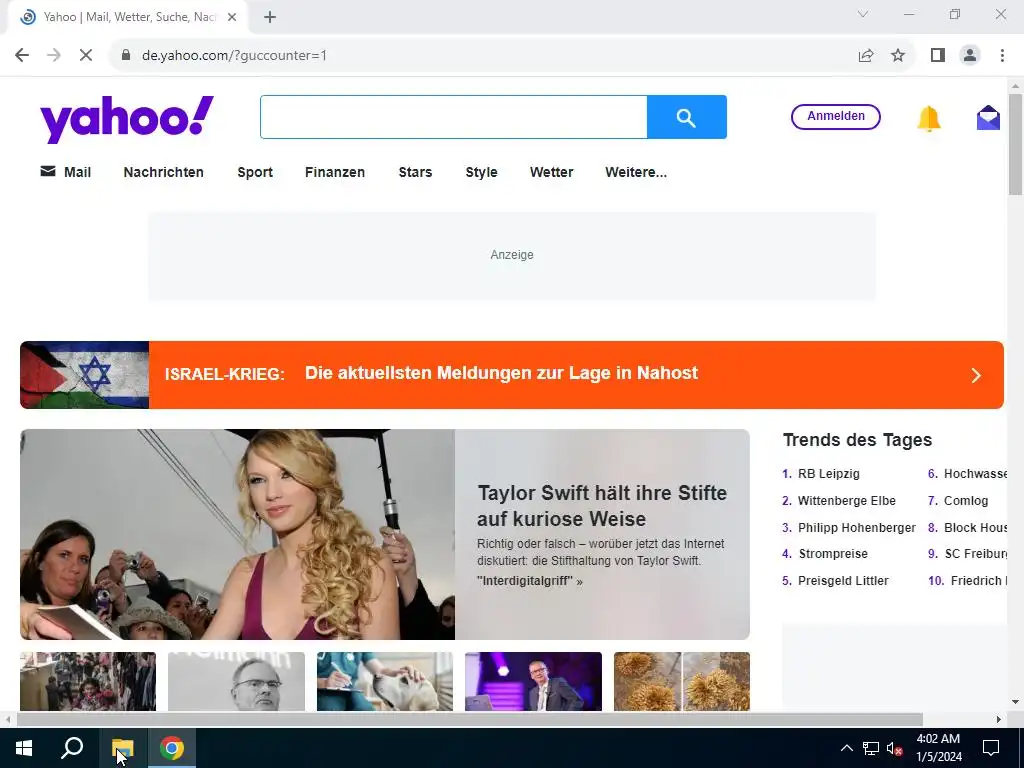This screenshot has height=768, width=1024.
Task: Open the crowd scene story thumbnail
Action: point(88,681)
